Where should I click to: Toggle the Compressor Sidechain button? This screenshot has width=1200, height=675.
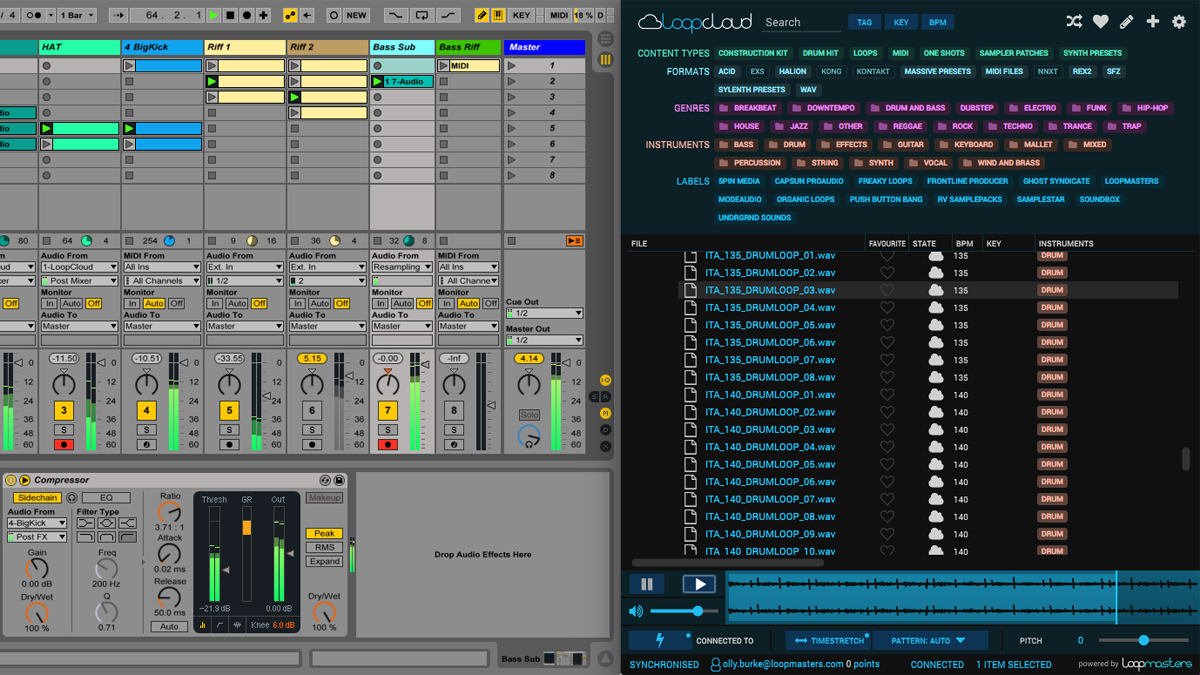click(x=36, y=498)
